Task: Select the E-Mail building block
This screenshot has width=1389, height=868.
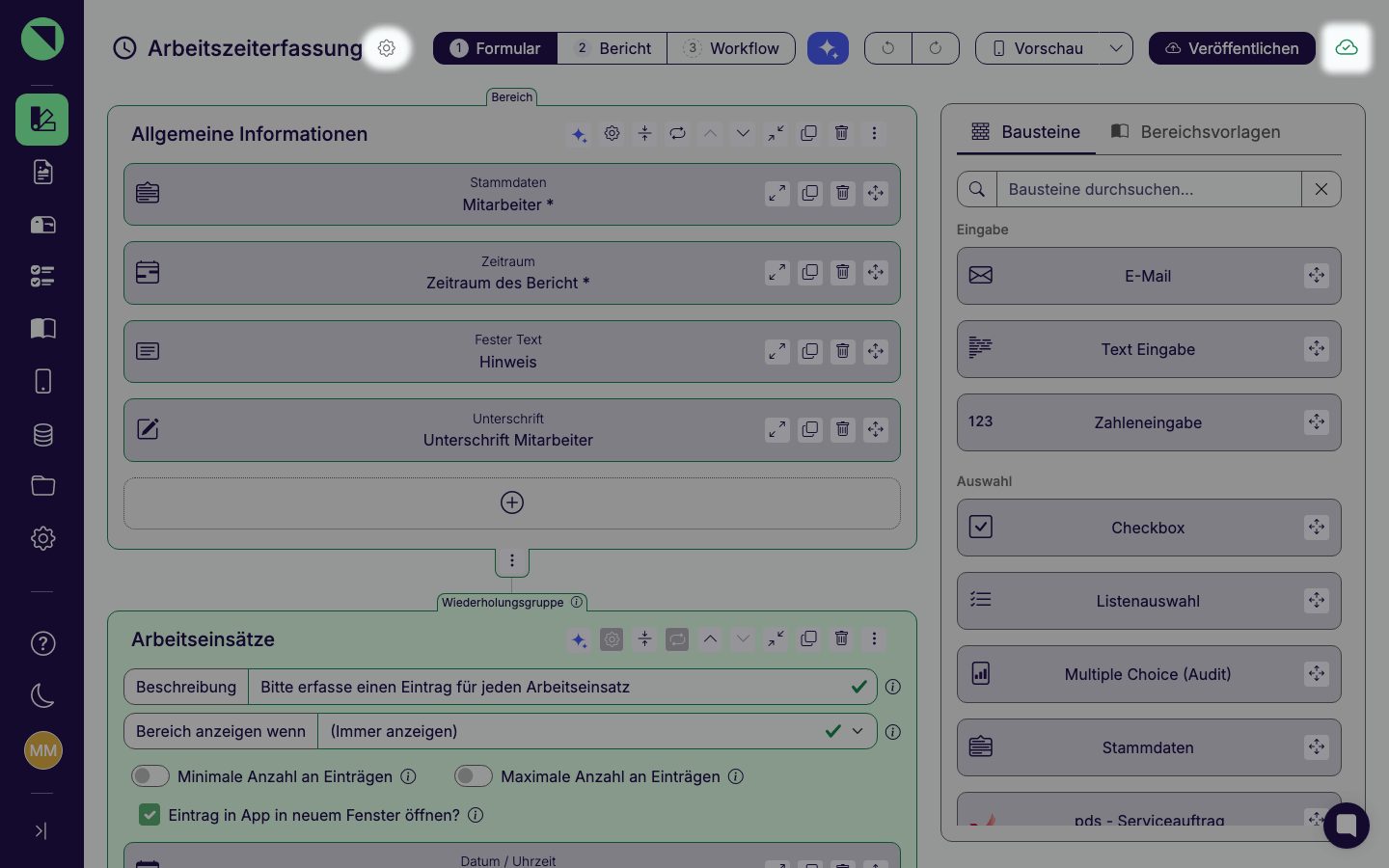Action: [1149, 276]
